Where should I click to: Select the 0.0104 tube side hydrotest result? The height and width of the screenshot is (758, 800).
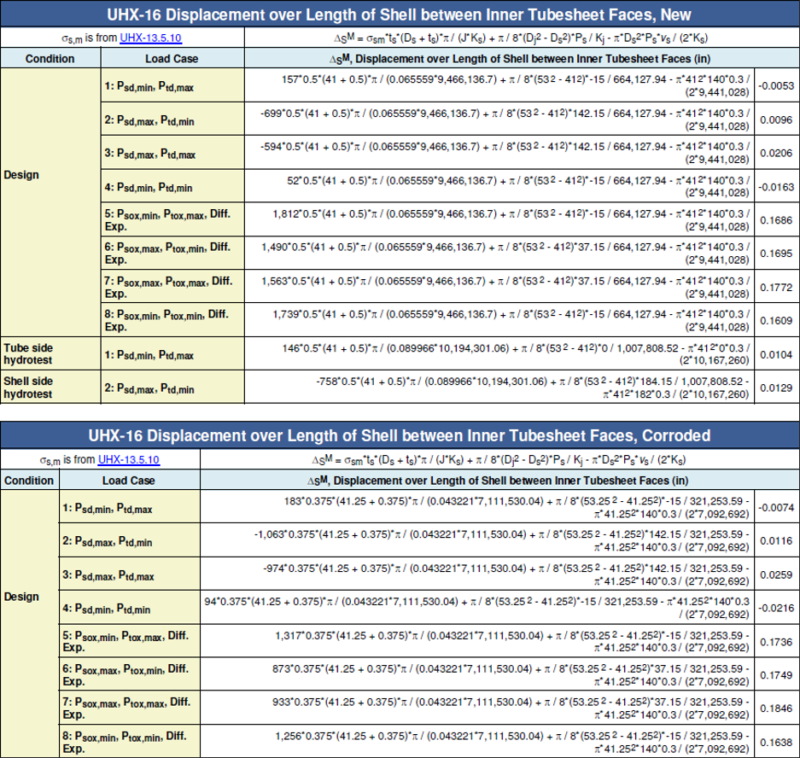pos(777,353)
